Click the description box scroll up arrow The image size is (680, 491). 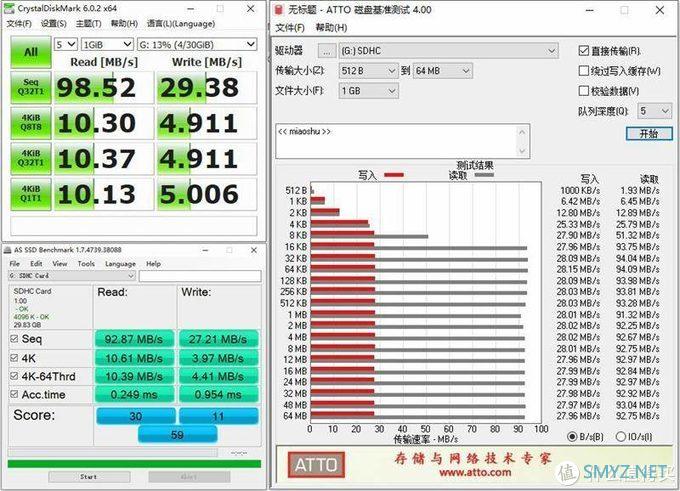(522, 131)
